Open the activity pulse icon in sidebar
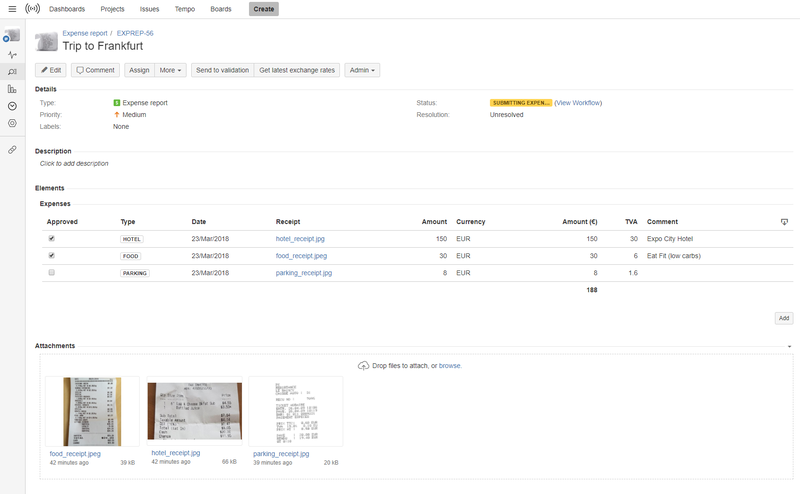This screenshot has width=800, height=494. point(12,55)
